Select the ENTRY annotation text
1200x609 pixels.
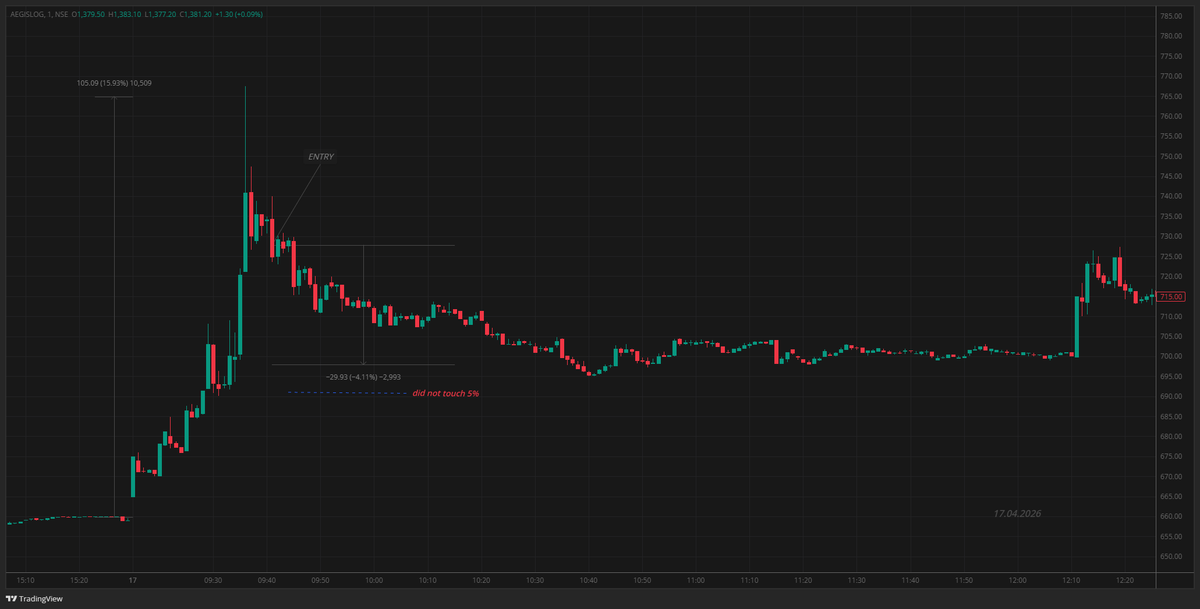[321, 157]
